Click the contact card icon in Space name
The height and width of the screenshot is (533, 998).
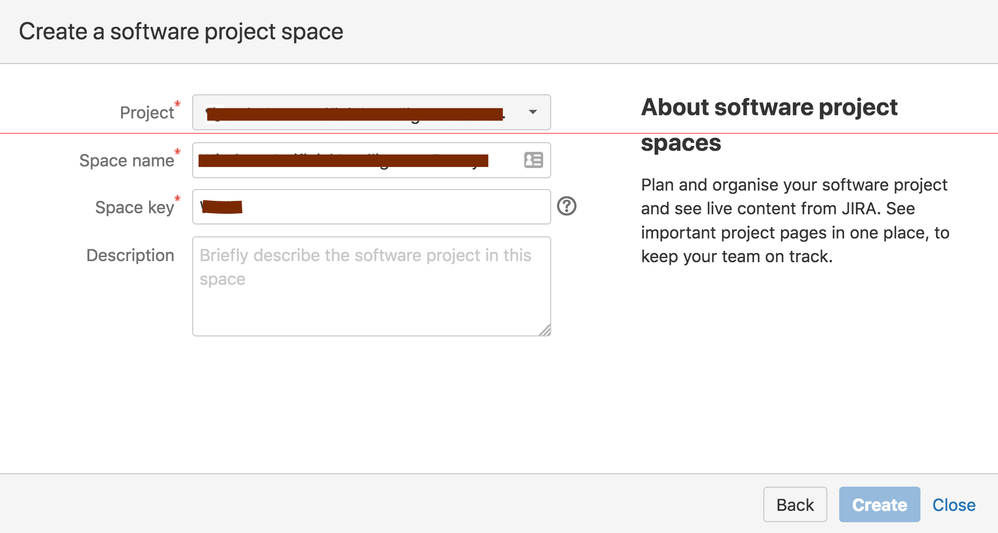pyautogui.click(x=533, y=160)
